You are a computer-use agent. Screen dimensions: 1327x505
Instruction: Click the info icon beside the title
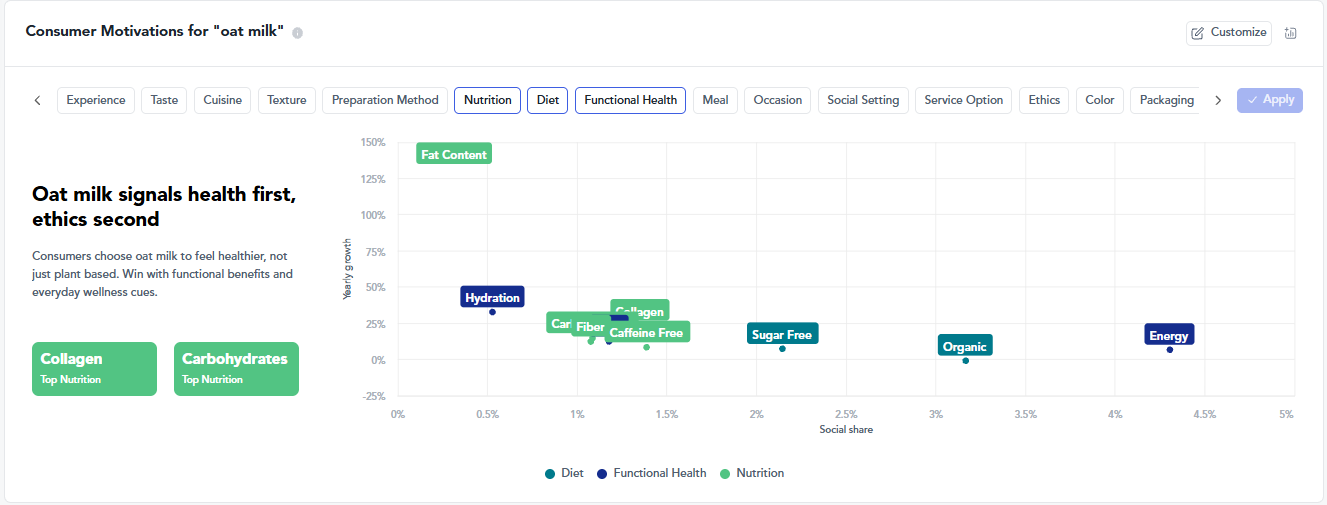coord(297,33)
